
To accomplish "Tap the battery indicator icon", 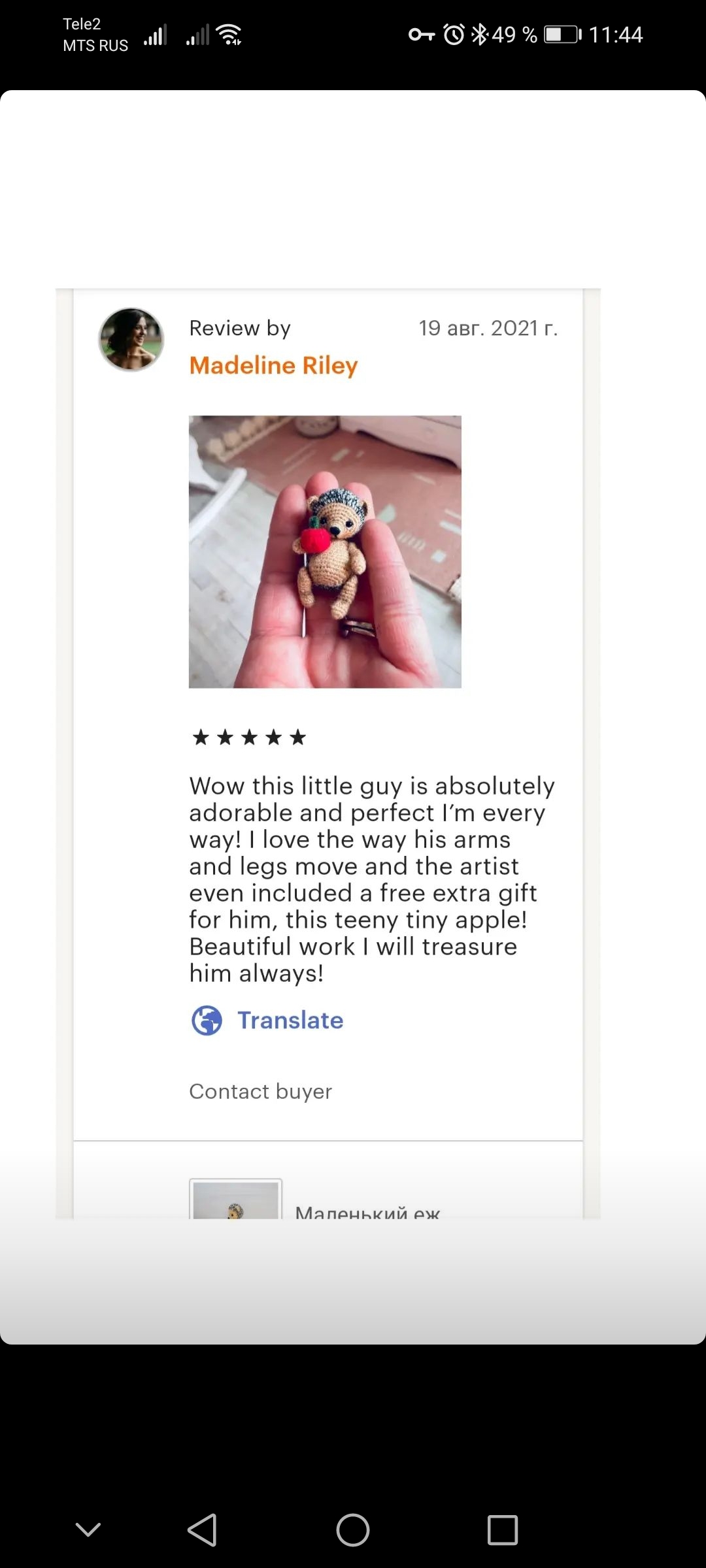I will point(563,34).
